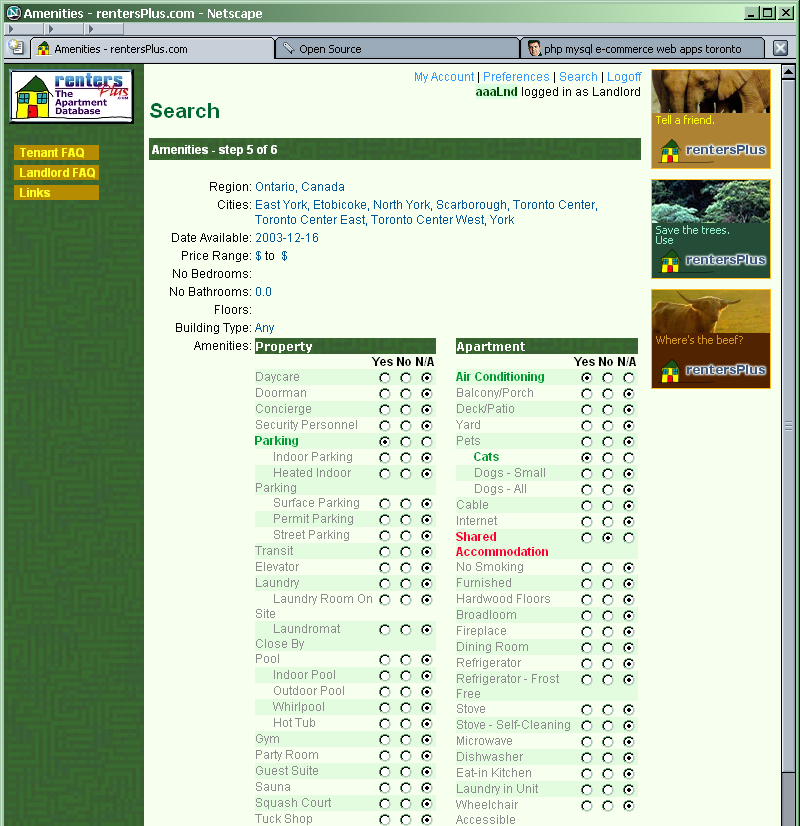800x826 pixels.
Task: Expand the first collapsed toolbar triangle
Action: 11,29
